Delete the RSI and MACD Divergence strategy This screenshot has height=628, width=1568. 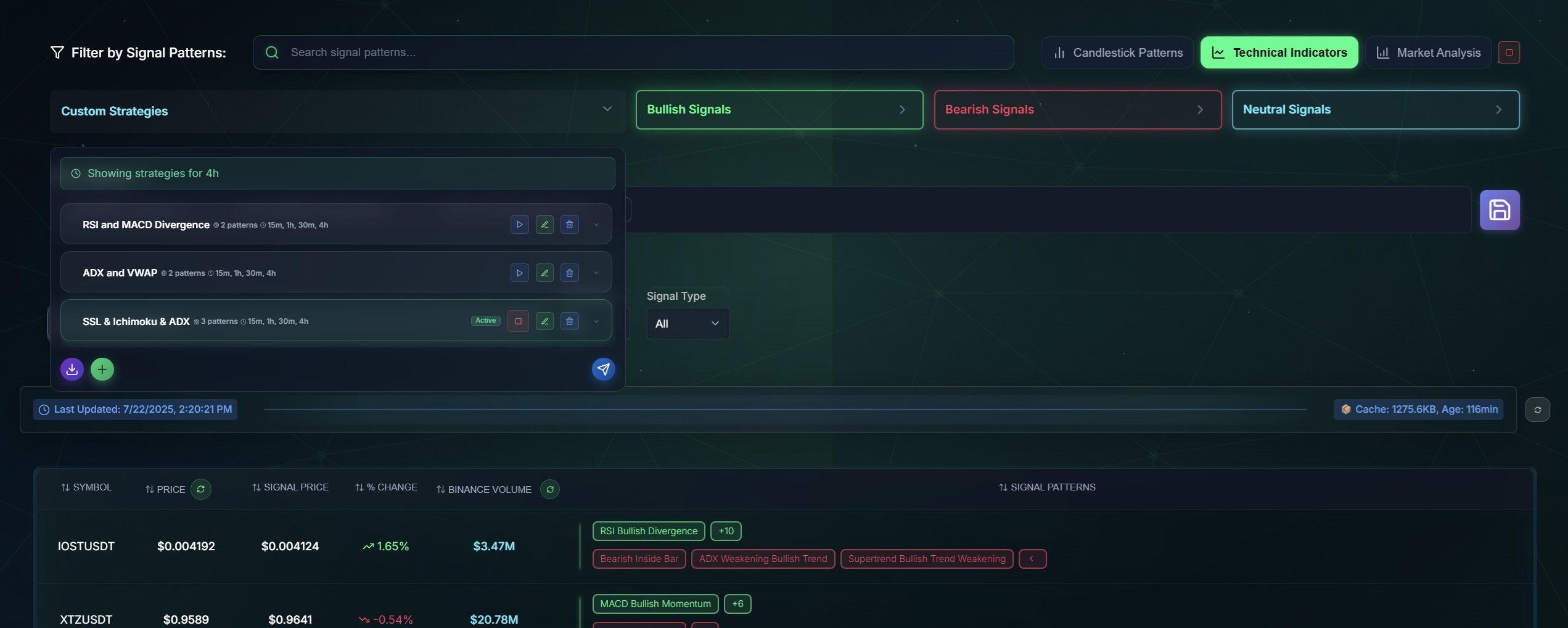(570, 225)
